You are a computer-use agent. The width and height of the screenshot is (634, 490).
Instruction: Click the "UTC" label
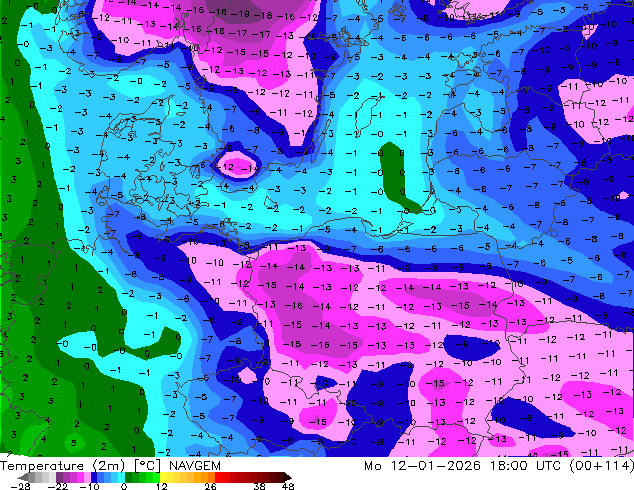point(548,466)
